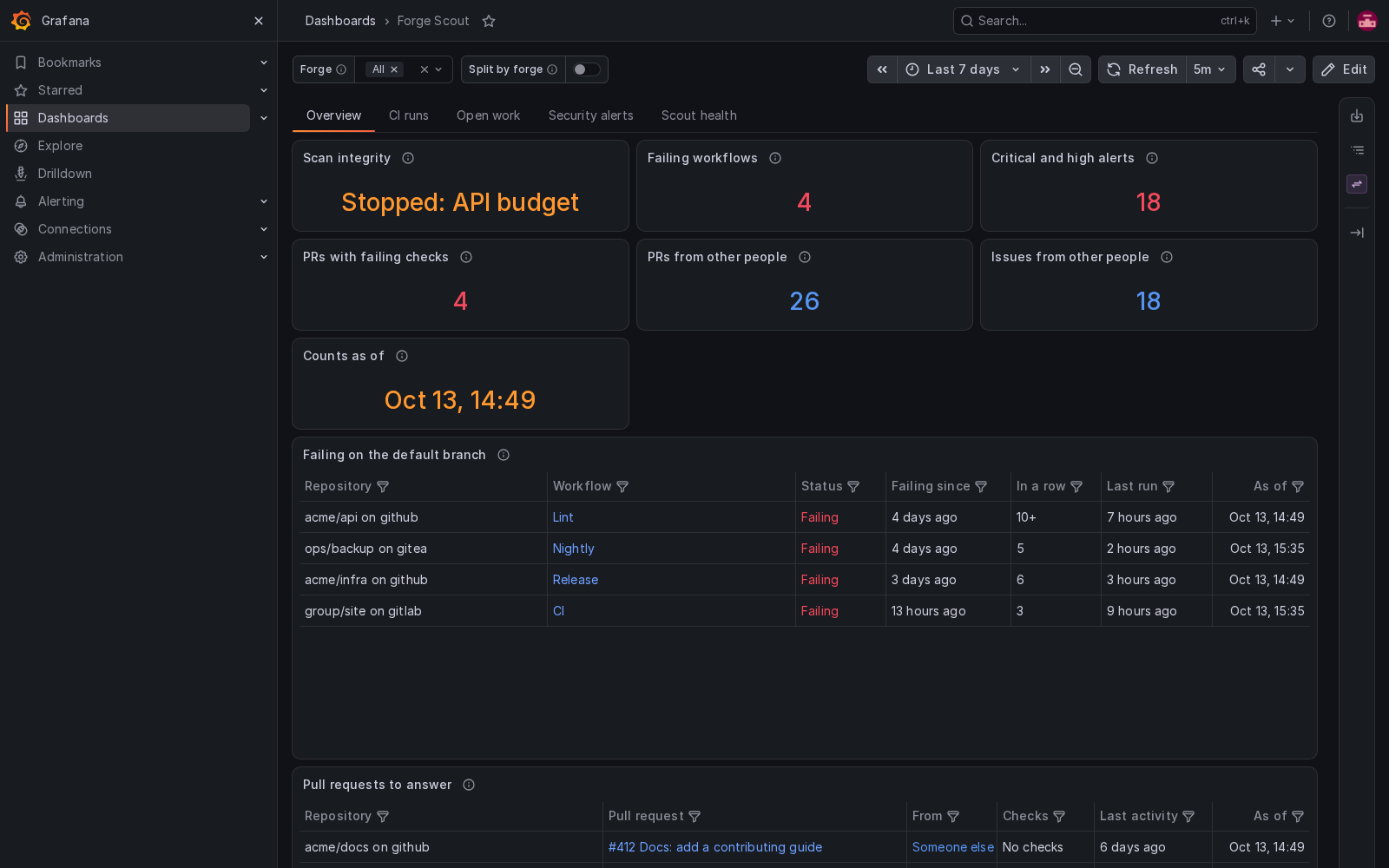Click the purple switch icon in right rail
The width and height of the screenshot is (1389, 868).
pyautogui.click(x=1357, y=184)
